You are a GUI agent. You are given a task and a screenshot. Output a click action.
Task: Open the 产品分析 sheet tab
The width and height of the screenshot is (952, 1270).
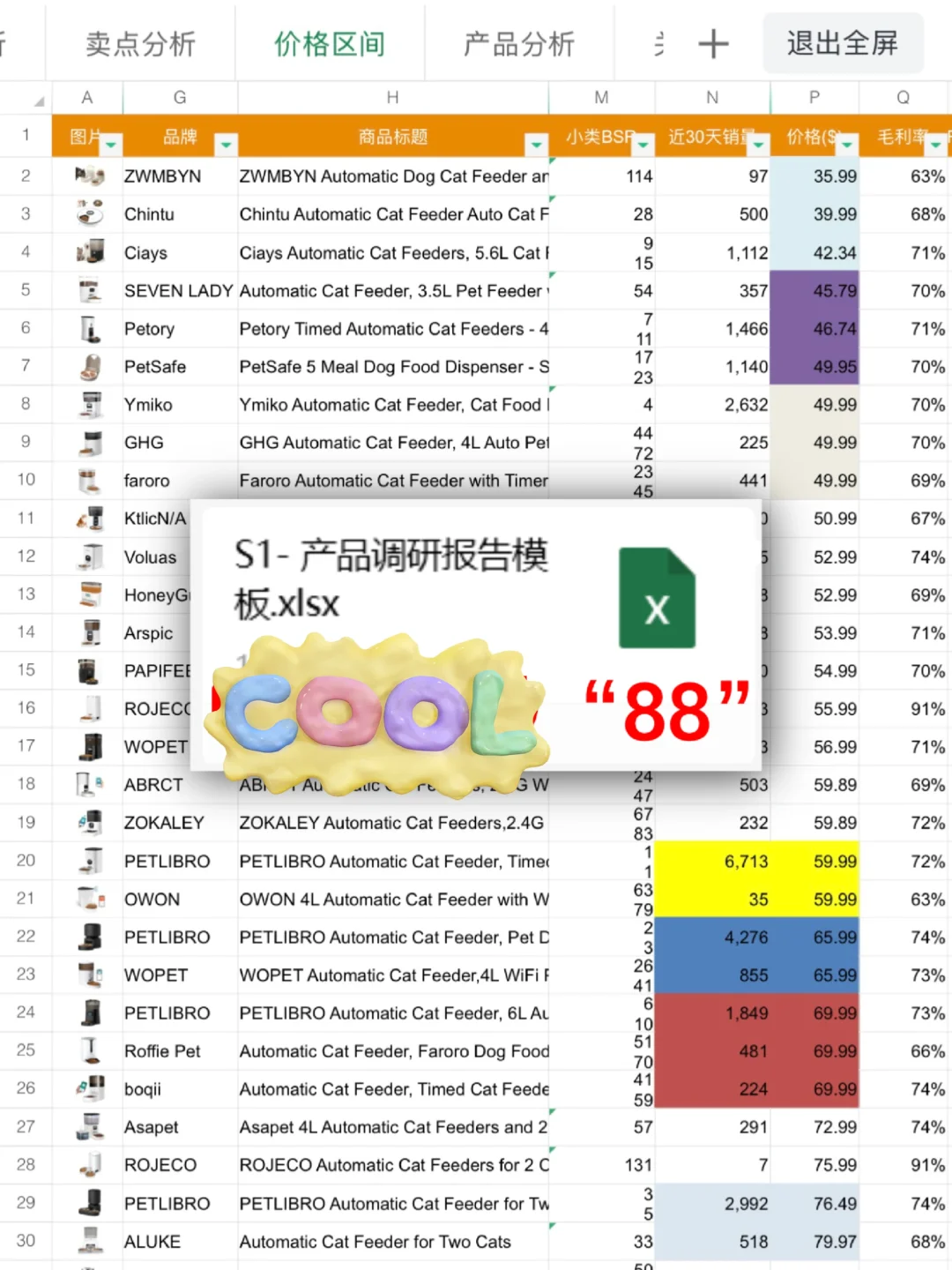point(519,43)
